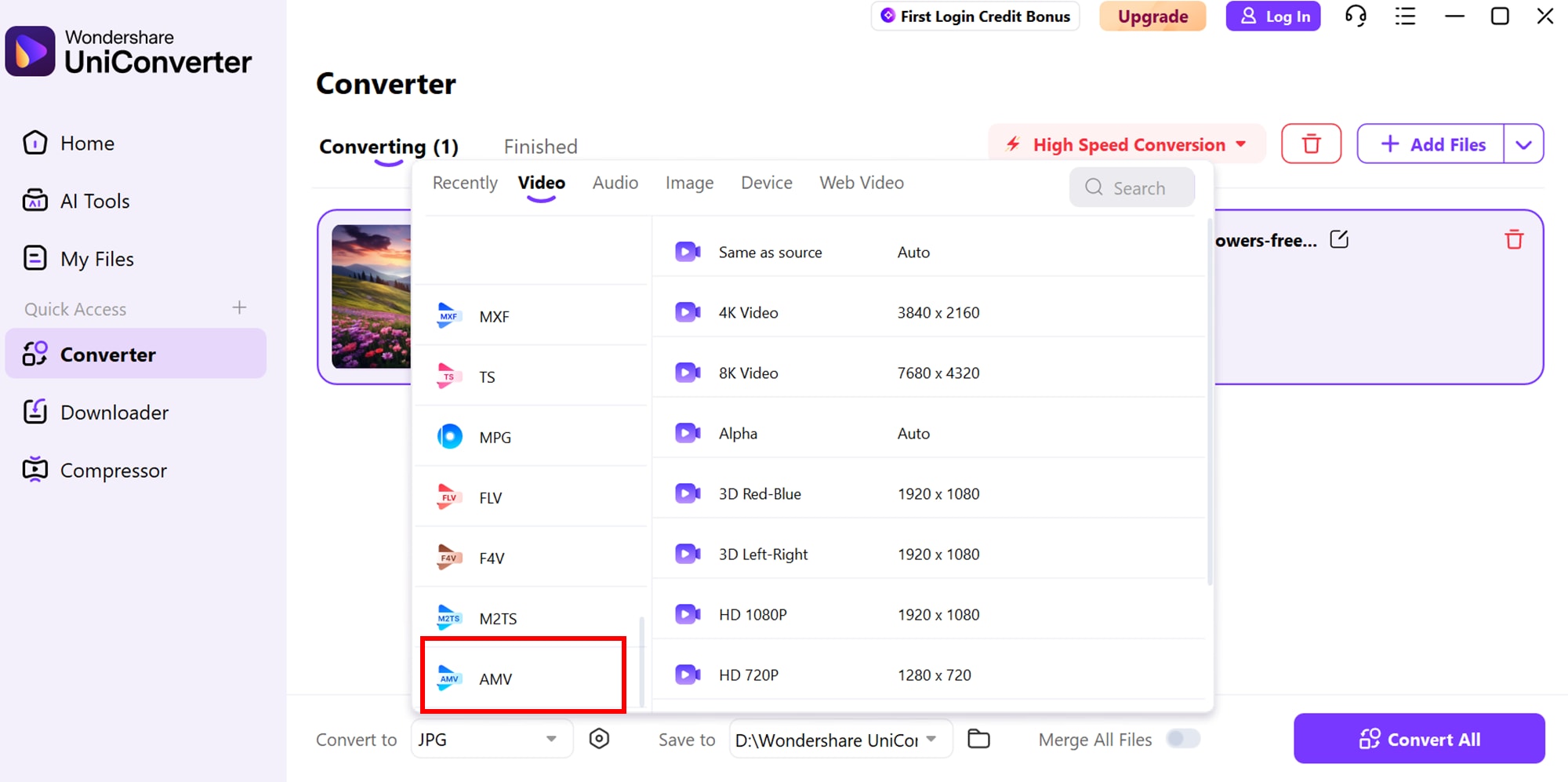Open the output folder icon

978,739
